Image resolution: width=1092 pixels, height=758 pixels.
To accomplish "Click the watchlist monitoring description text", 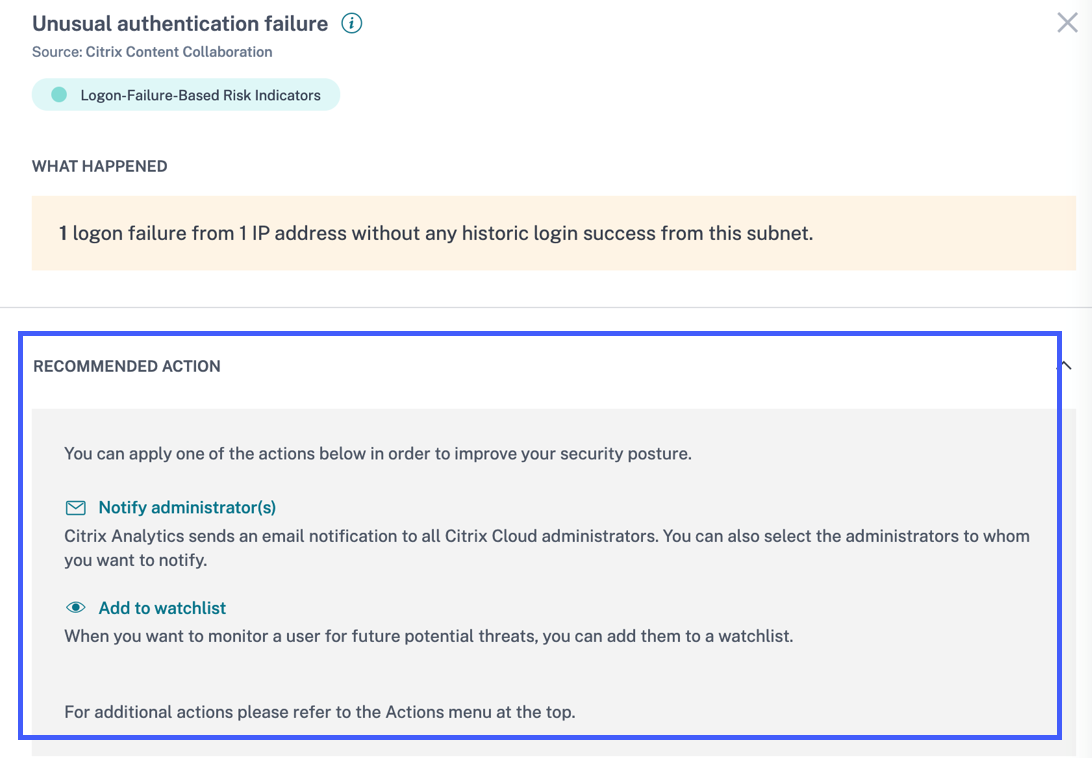I will coord(428,636).
